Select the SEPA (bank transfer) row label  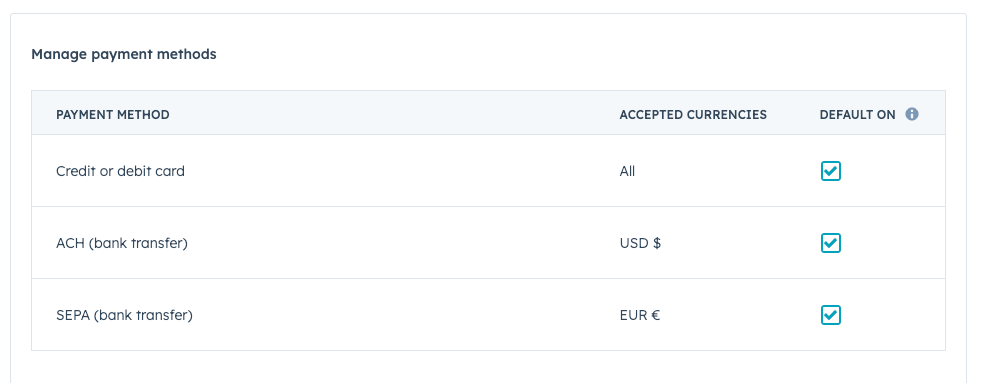125,315
